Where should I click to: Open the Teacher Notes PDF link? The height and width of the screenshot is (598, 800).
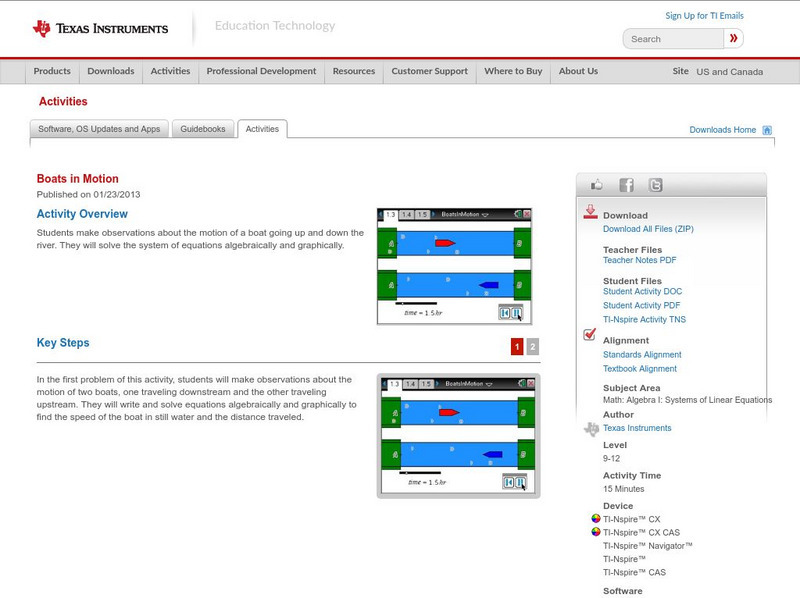pyautogui.click(x=639, y=261)
